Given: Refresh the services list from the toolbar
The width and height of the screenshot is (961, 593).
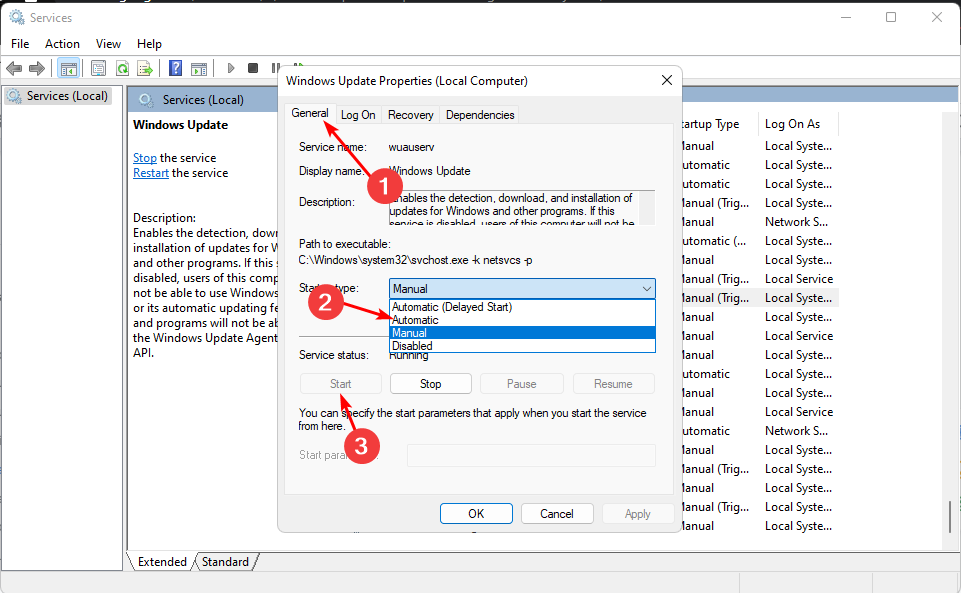Looking at the screenshot, I should tap(122, 68).
